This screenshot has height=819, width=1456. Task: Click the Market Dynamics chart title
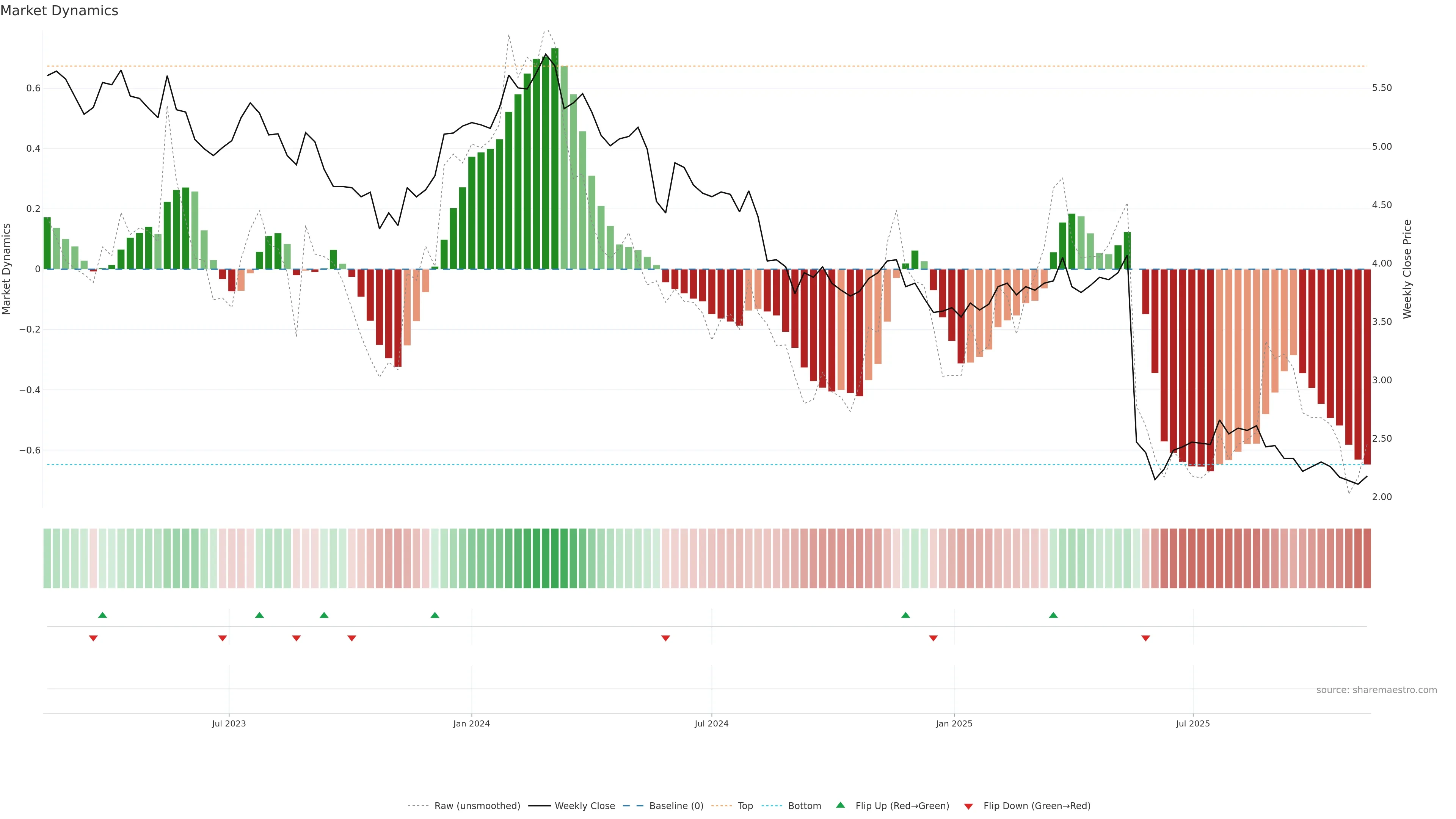coord(60,11)
